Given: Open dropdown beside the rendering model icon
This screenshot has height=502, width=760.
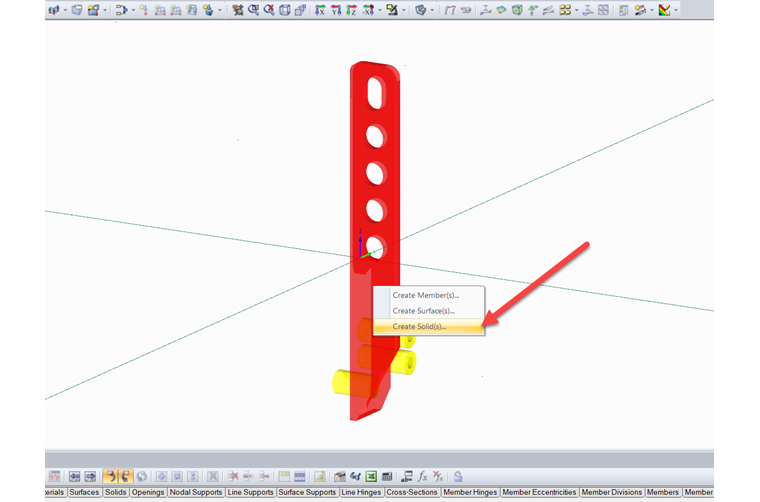Looking at the screenshot, I should pyautogui.click(x=432, y=10).
